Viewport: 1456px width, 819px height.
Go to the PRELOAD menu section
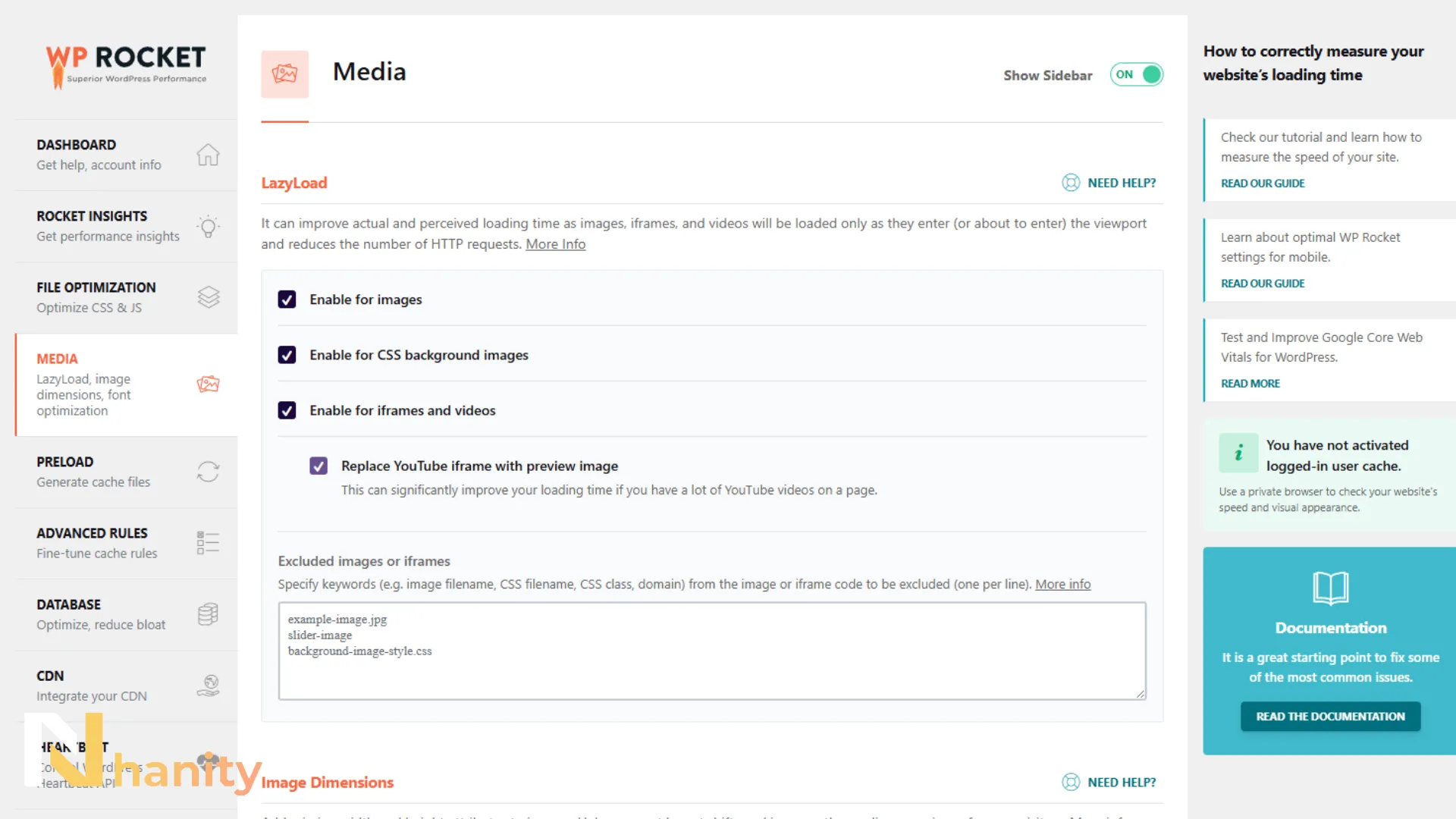click(127, 472)
